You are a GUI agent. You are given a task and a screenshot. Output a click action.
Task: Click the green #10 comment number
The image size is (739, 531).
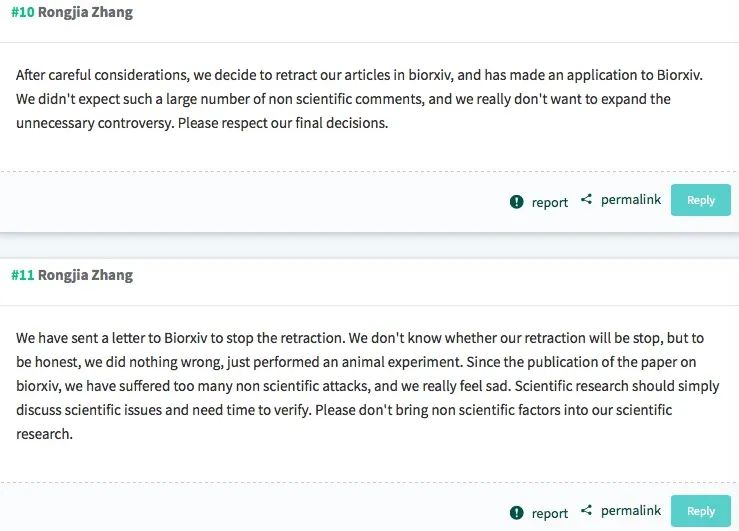click(22, 13)
